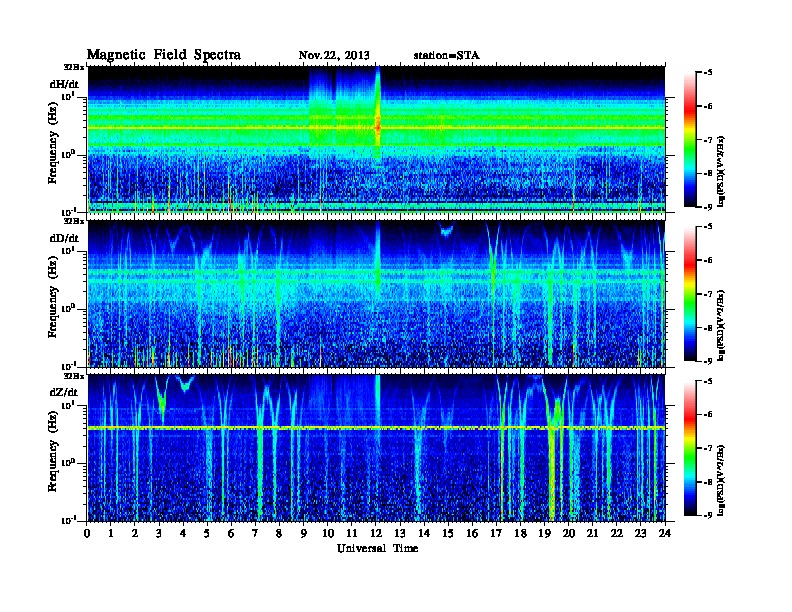
Task: Click hour "14" on the Universal Time axis
Action: pos(424,534)
